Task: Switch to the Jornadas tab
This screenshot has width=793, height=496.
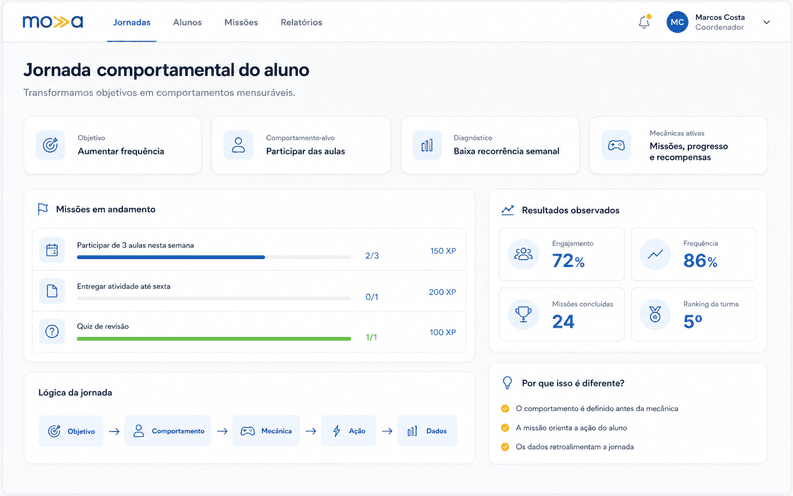Action: tap(131, 22)
